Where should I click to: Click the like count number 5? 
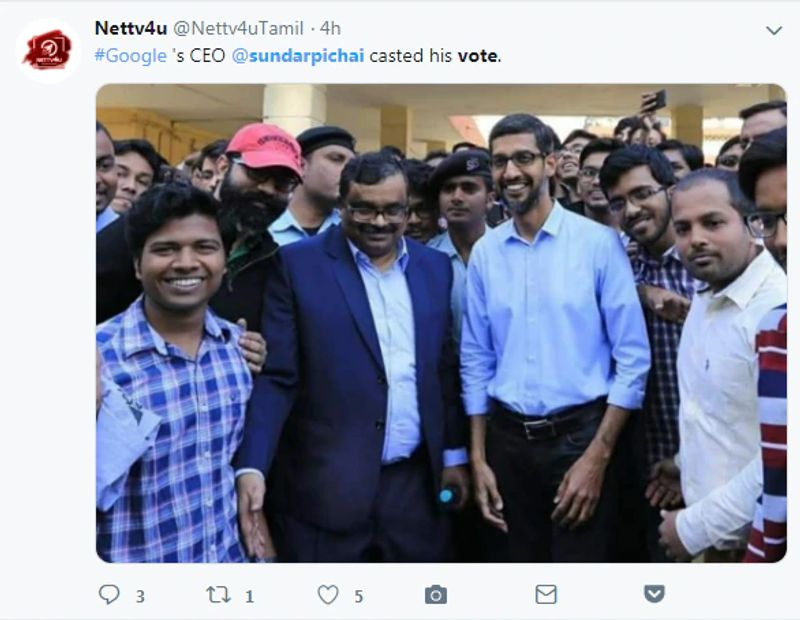click(x=358, y=597)
